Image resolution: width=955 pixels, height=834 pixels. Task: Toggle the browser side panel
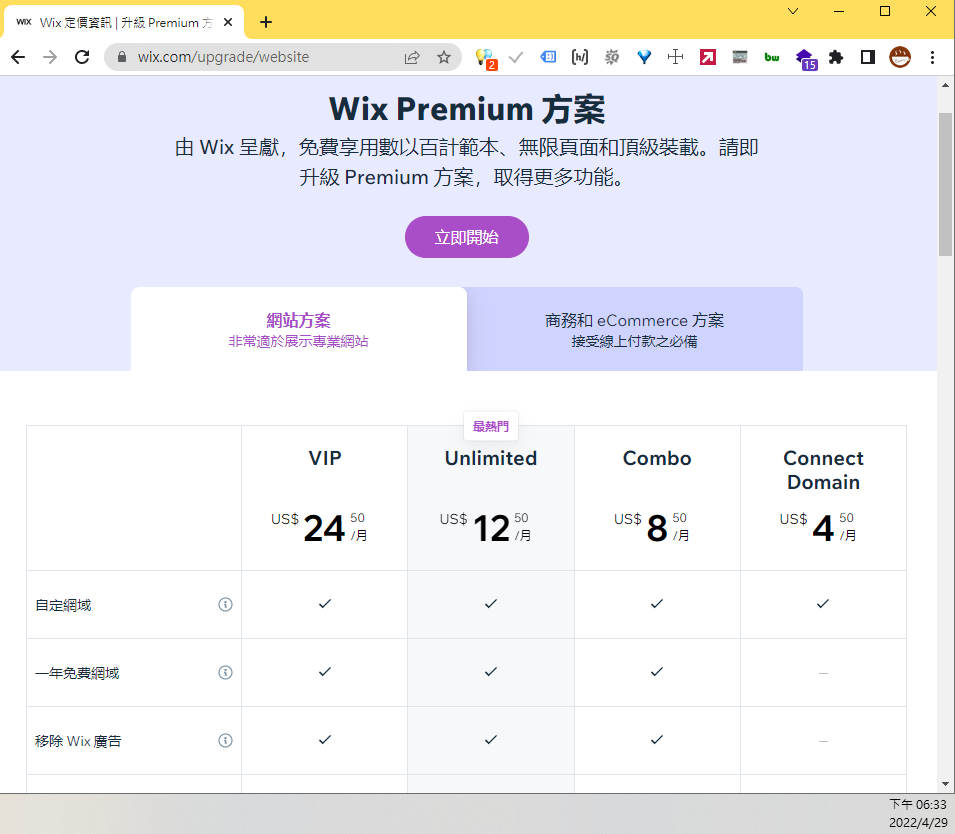click(x=868, y=57)
